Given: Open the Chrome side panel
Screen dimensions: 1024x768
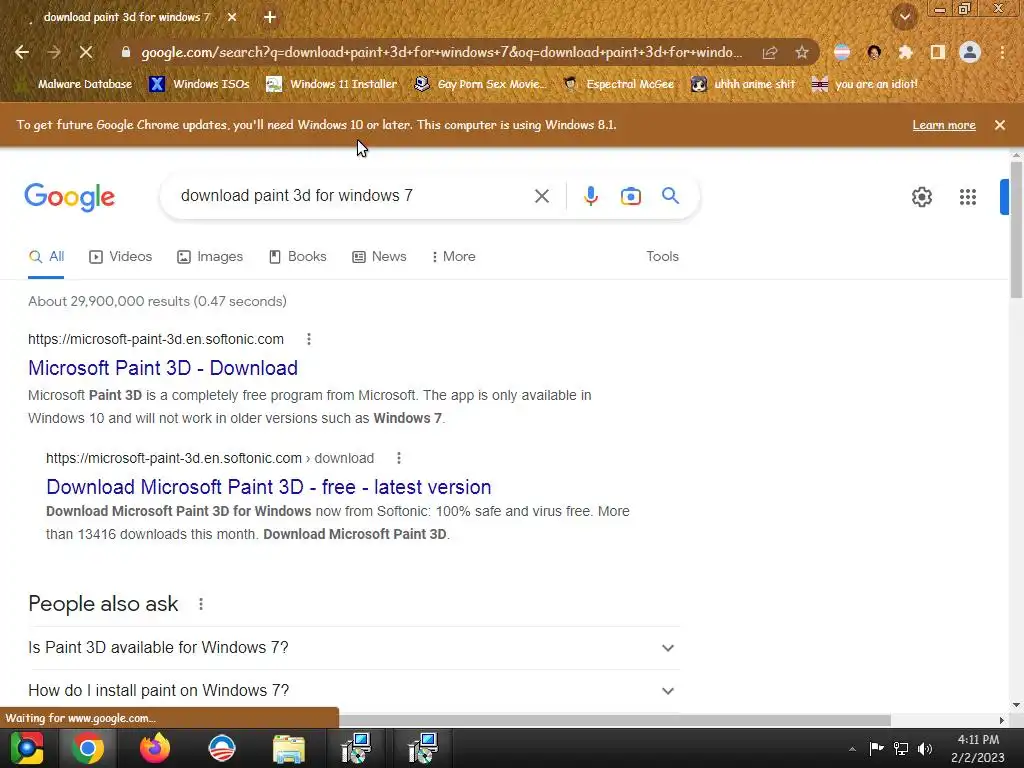Looking at the screenshot, I should (x=938, y=52).
